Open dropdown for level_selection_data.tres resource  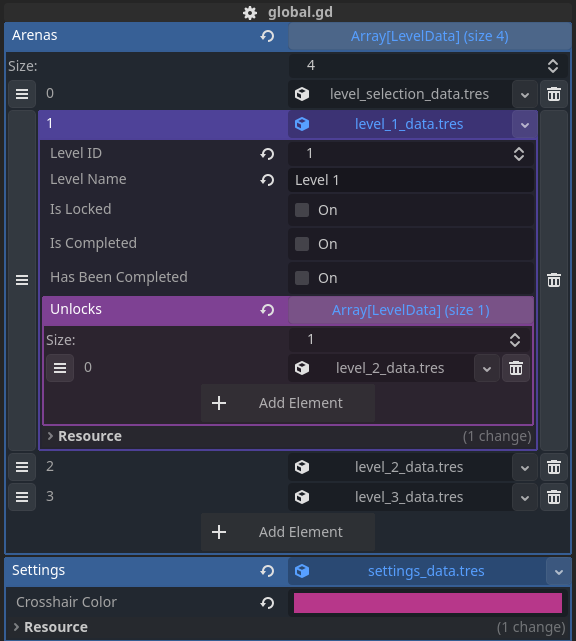click(x=525, y=94)
